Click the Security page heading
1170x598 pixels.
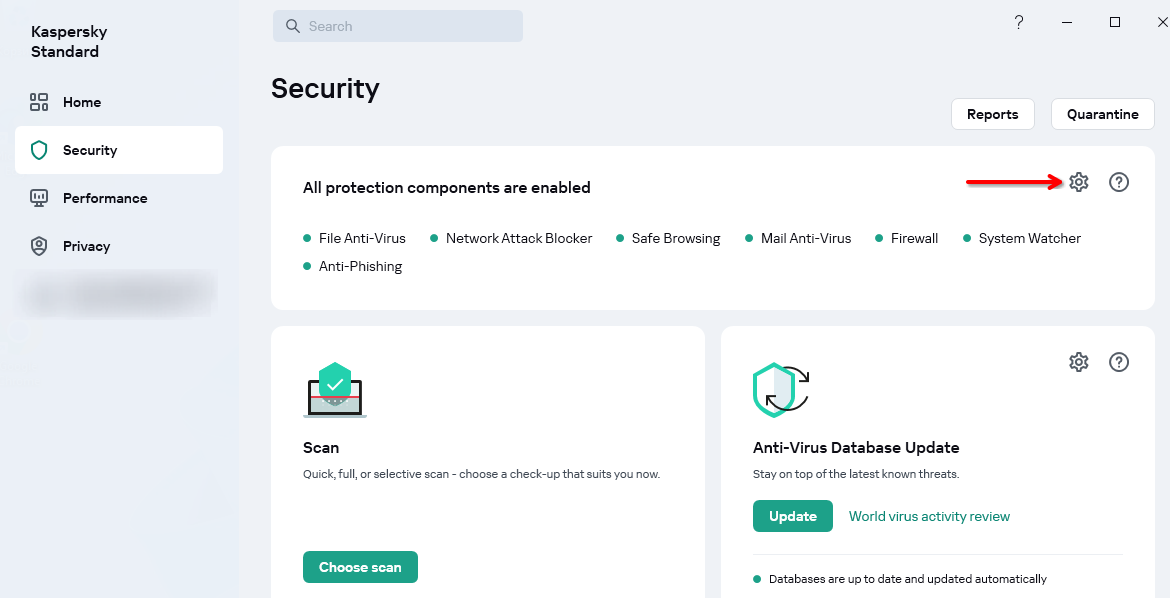pyautogui.click(x=325, y=88)
